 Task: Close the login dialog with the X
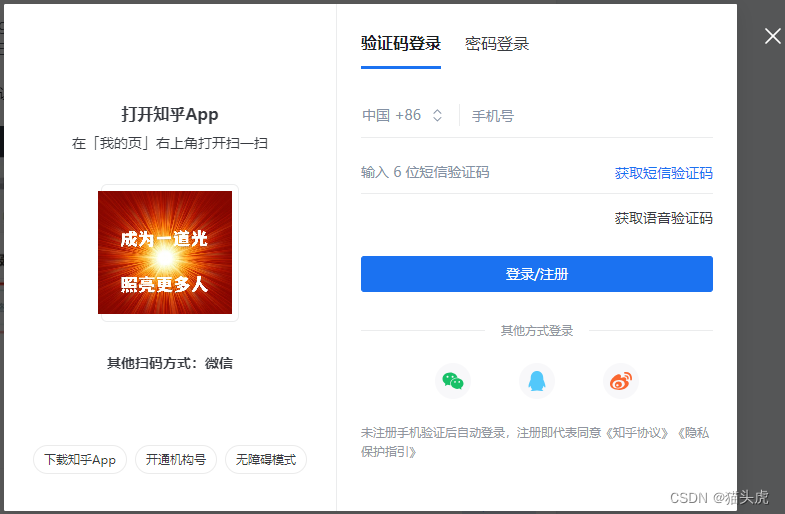772,36
